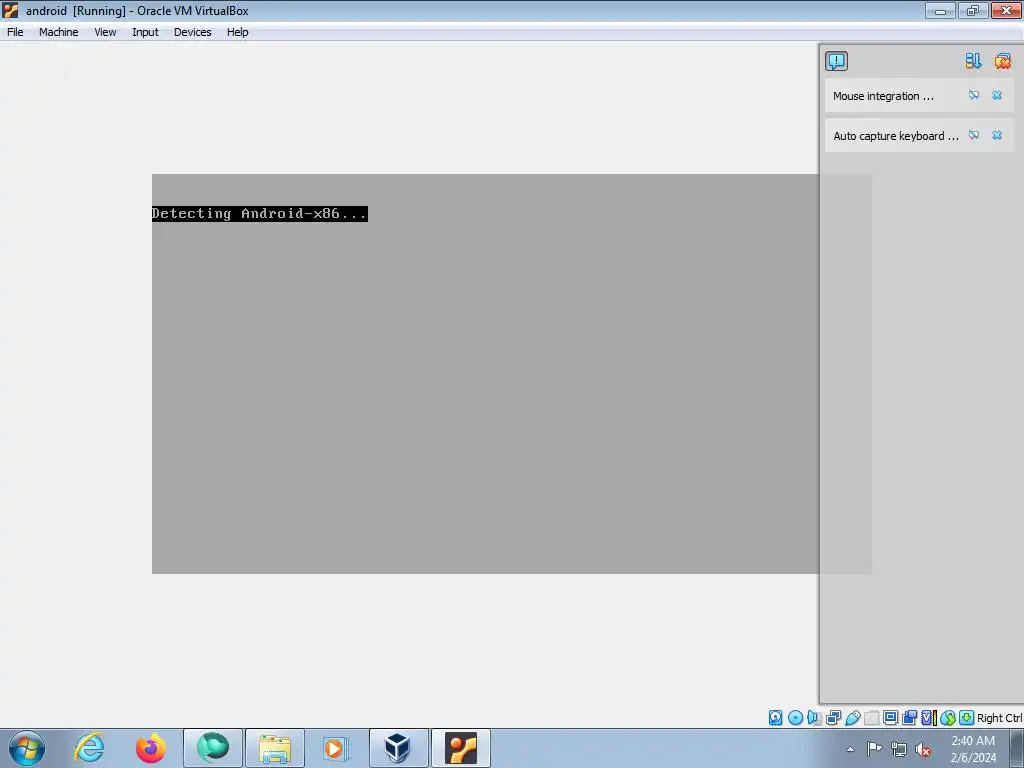Click the audio status indicator
This screenshot has width=1024, height=768.
814,718
